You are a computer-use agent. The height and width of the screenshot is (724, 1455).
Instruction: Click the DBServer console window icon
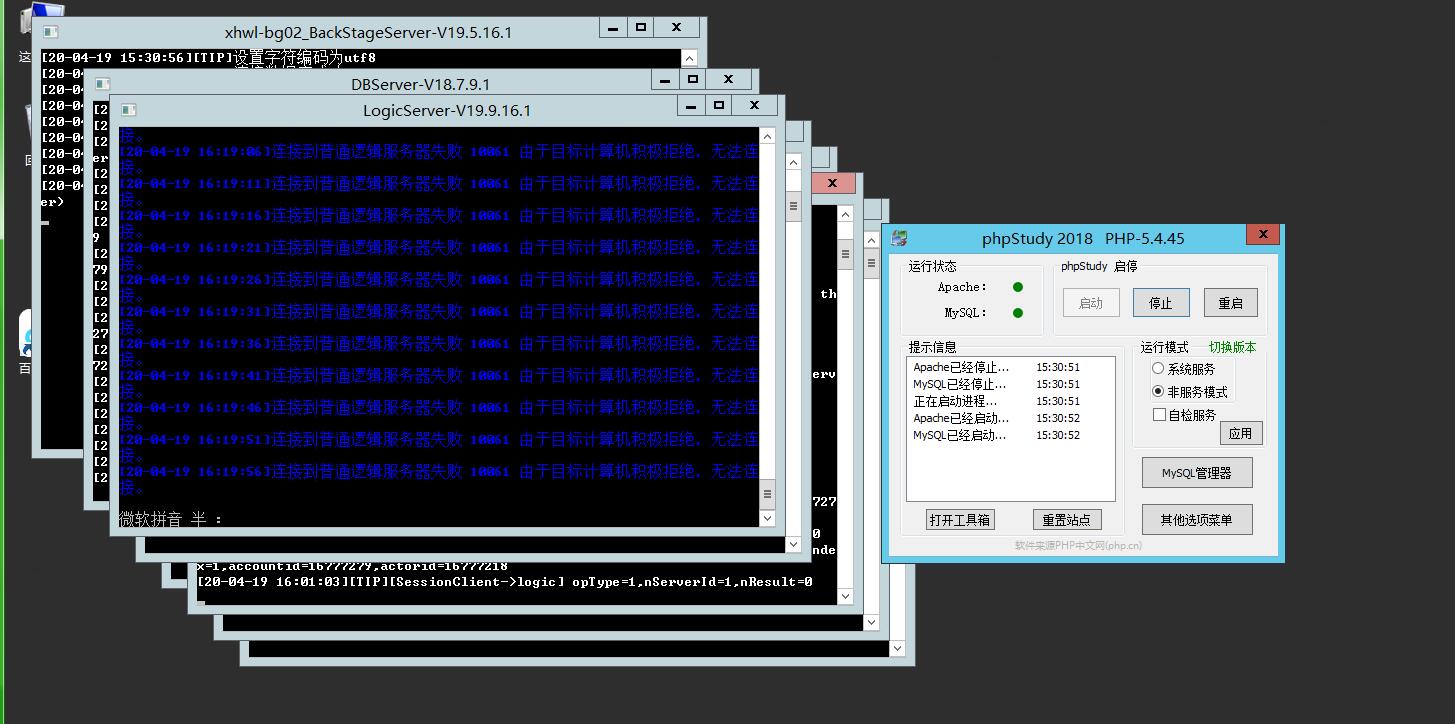(102, 84)
